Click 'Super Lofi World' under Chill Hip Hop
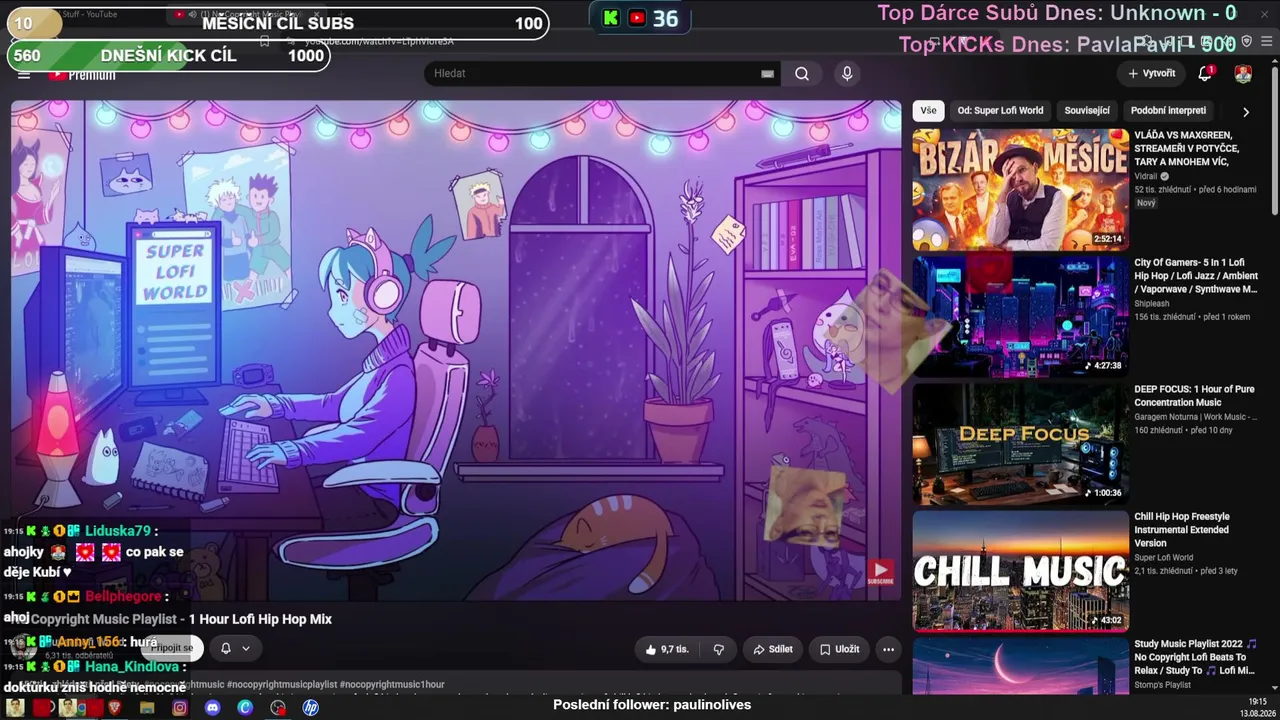The height and width of the screenshot is (720, 1280). click(x=1163, y=558)
